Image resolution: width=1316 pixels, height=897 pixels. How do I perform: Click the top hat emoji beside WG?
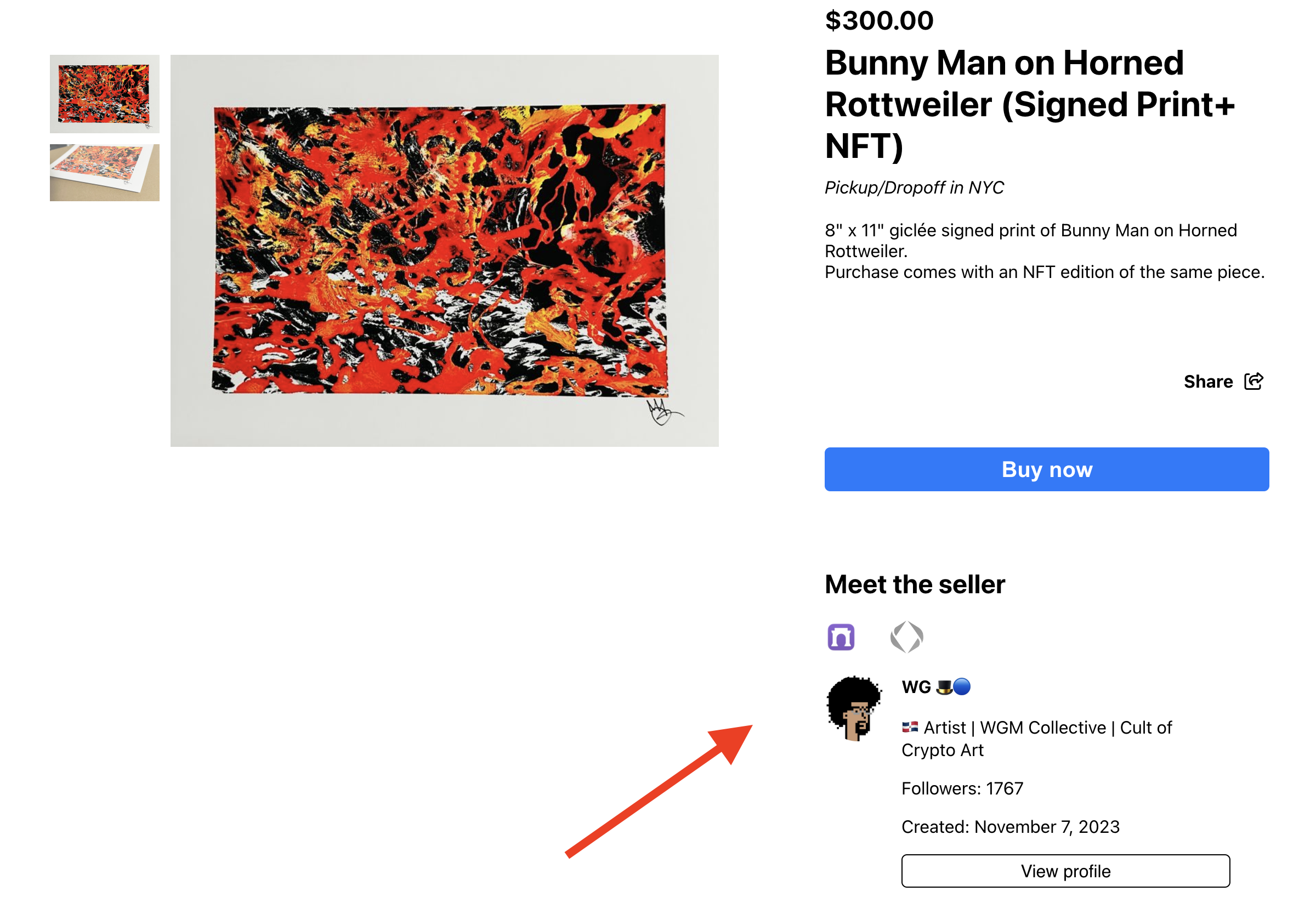point(944,687)
